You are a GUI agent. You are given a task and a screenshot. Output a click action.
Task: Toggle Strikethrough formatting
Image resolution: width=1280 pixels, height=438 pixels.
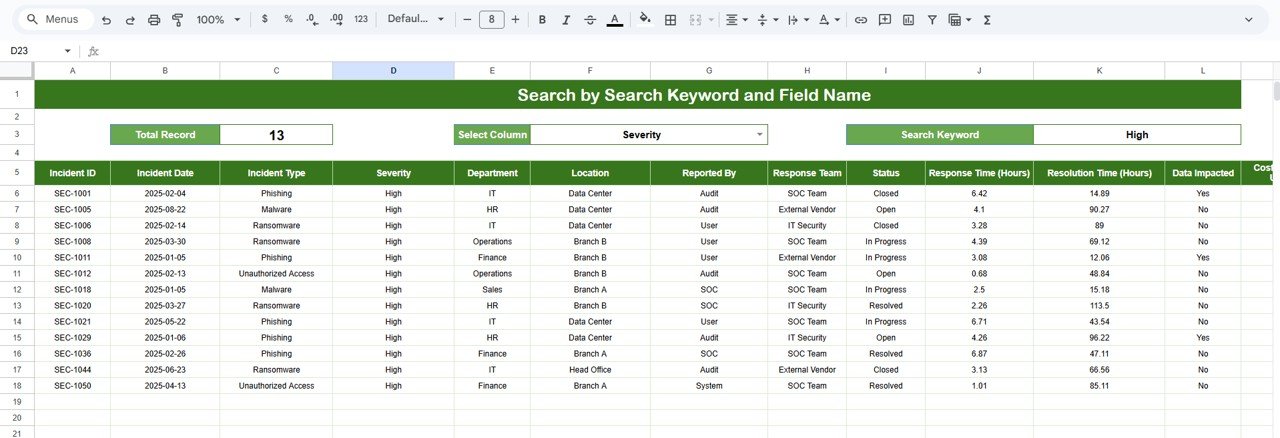tap(590, 20)
